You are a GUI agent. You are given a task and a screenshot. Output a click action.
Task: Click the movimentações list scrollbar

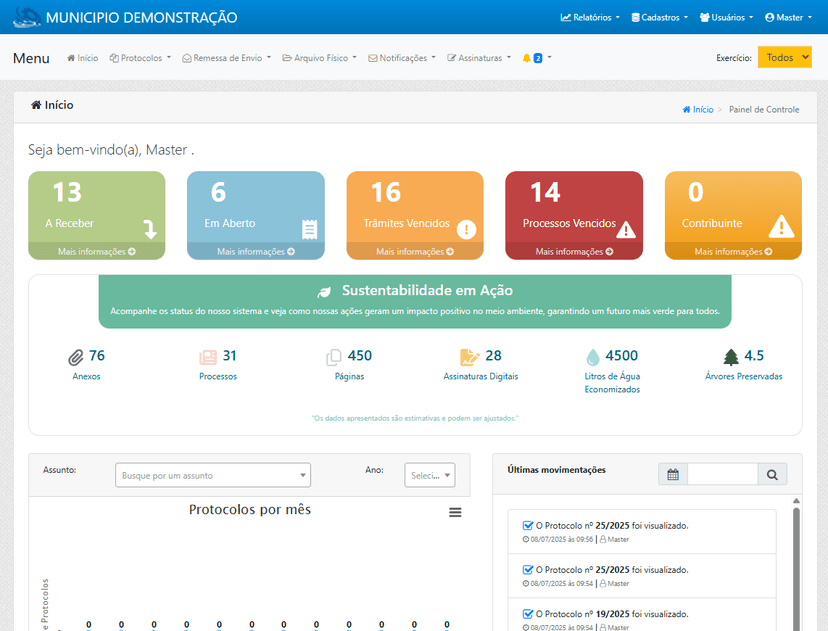click(x=796, y=568)
